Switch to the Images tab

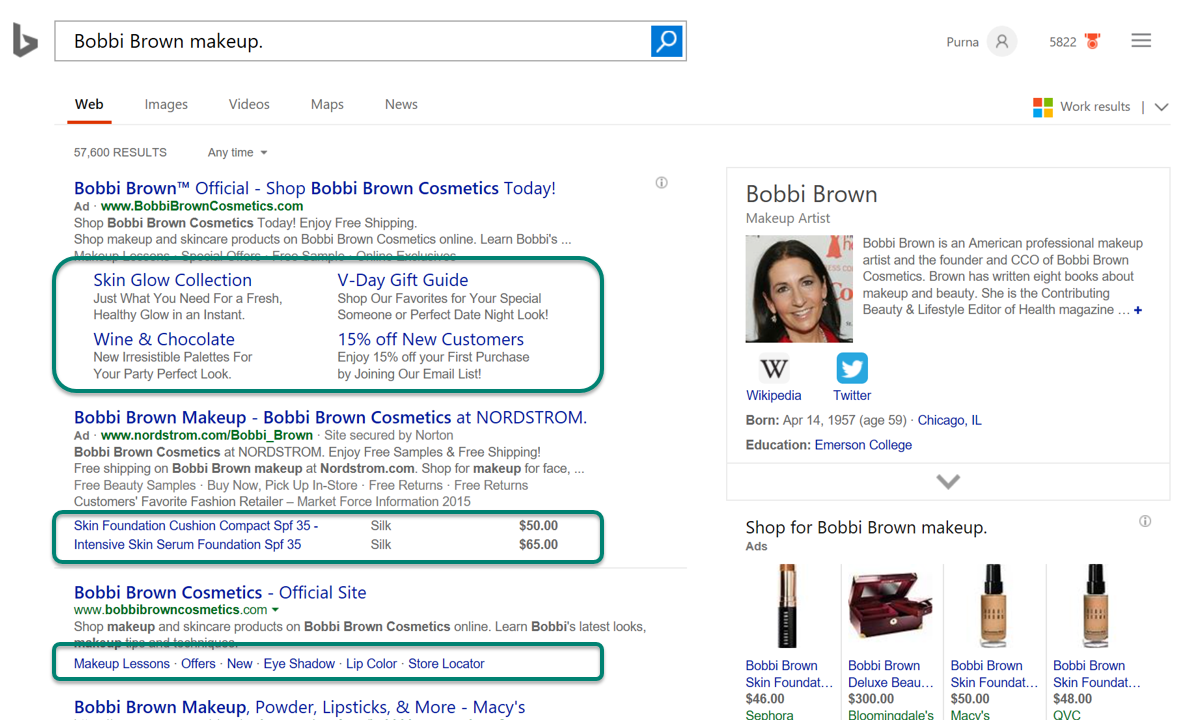pyautogui.click(x=166, y=104)
